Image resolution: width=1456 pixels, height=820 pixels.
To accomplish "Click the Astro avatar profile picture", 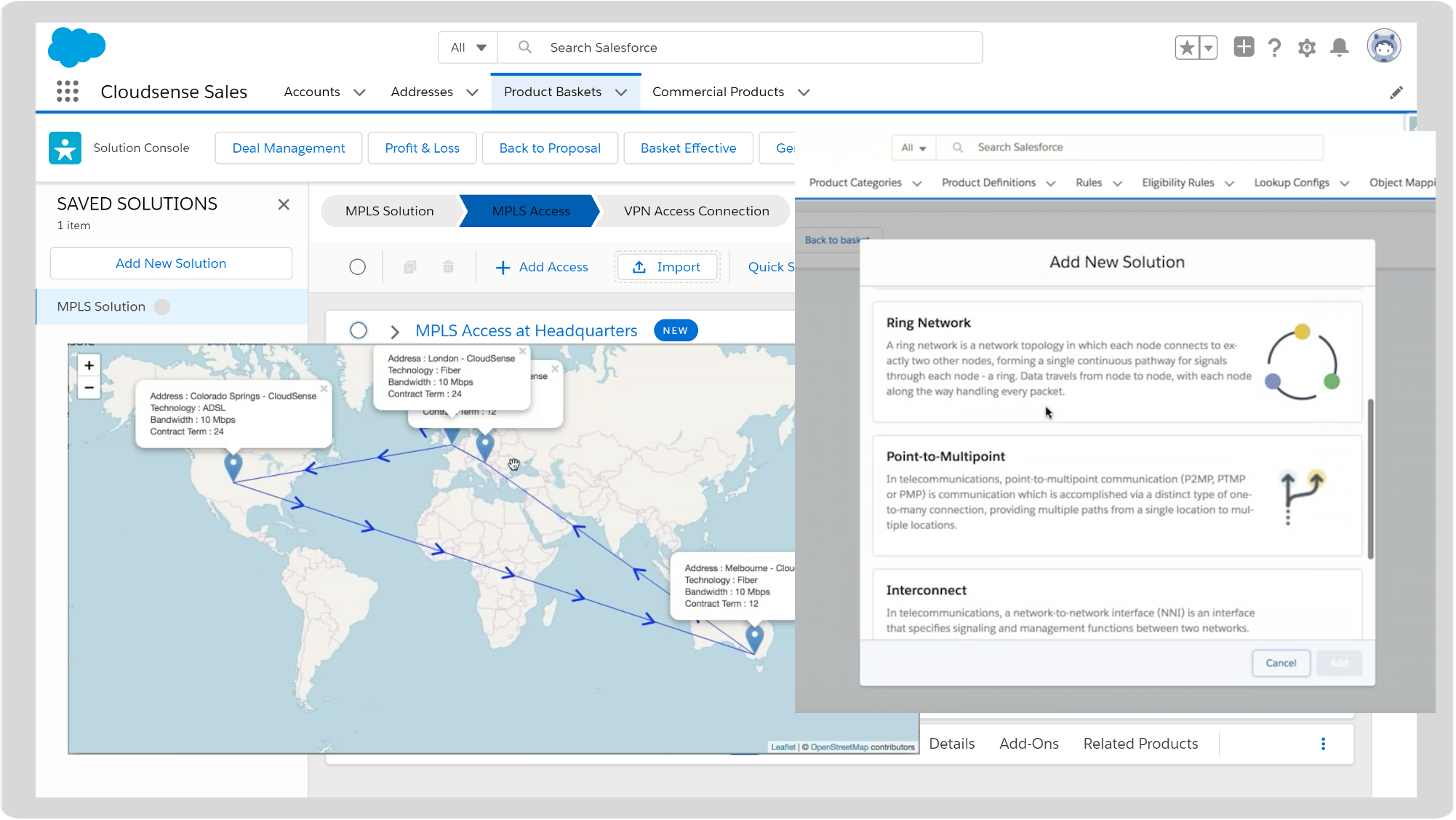I will (1383, 45).
